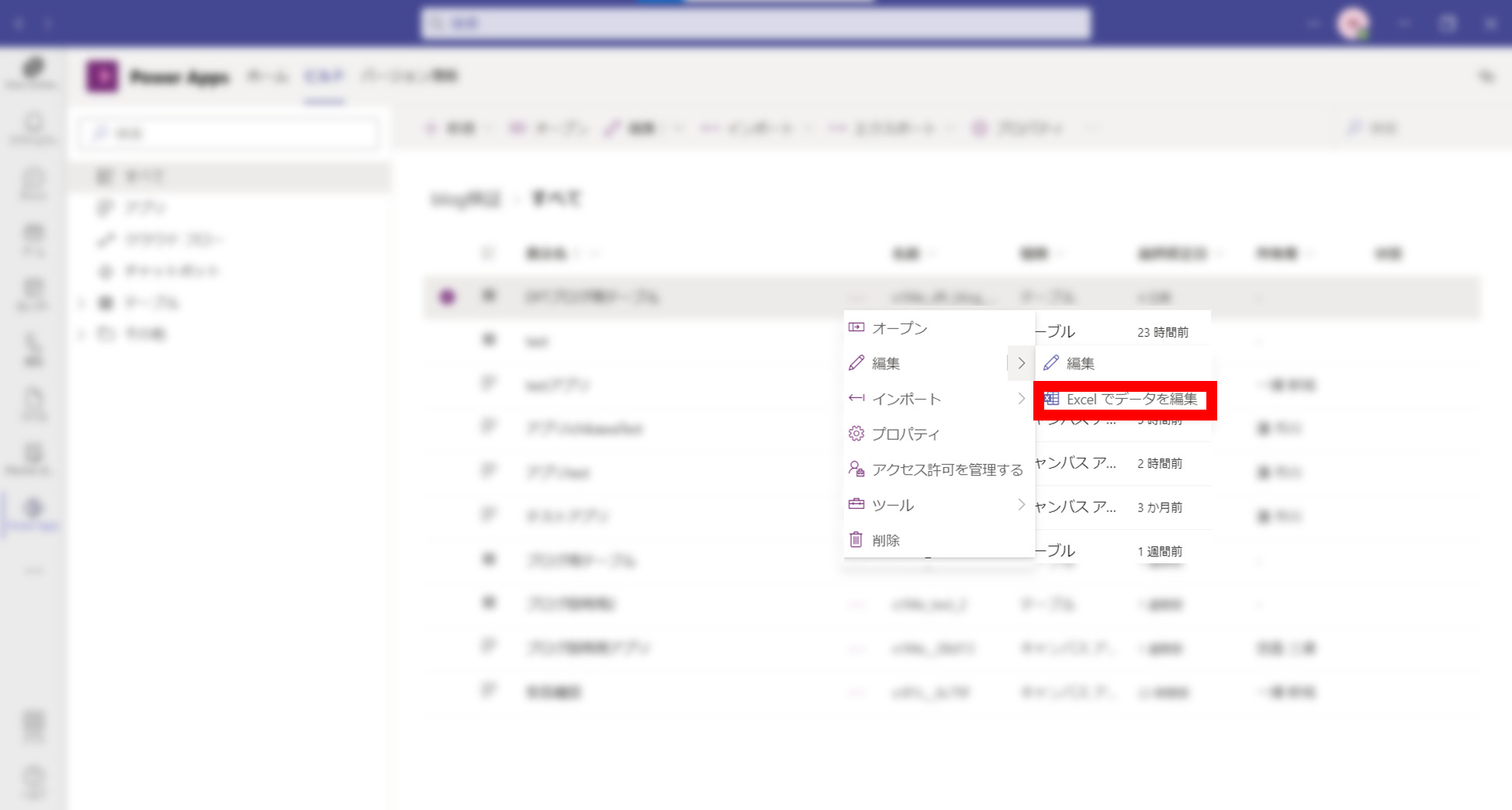Click the purple Power Apps logo in header

click(102, 77)
